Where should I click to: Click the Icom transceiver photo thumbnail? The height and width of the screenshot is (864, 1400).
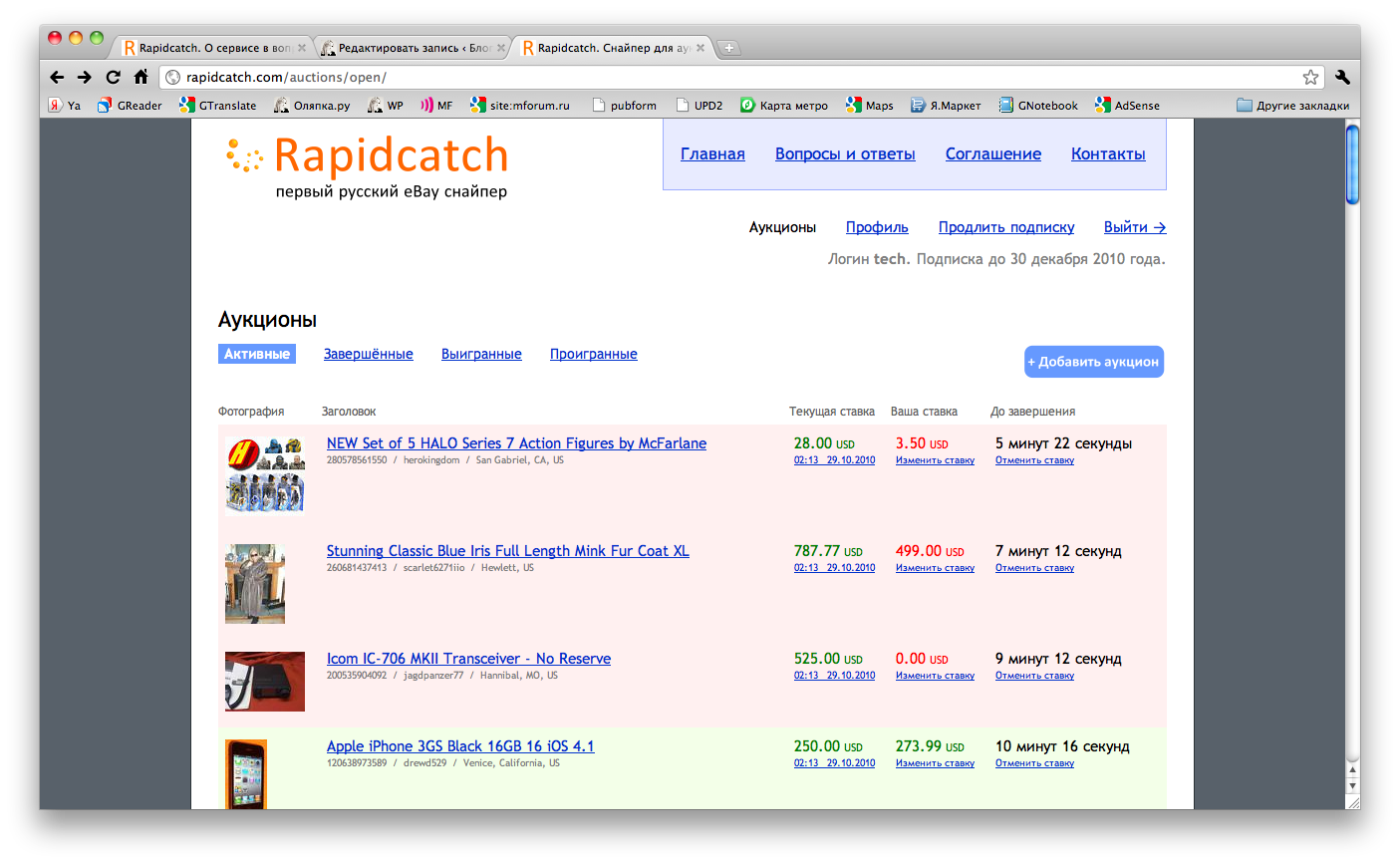tap(265, 682)
